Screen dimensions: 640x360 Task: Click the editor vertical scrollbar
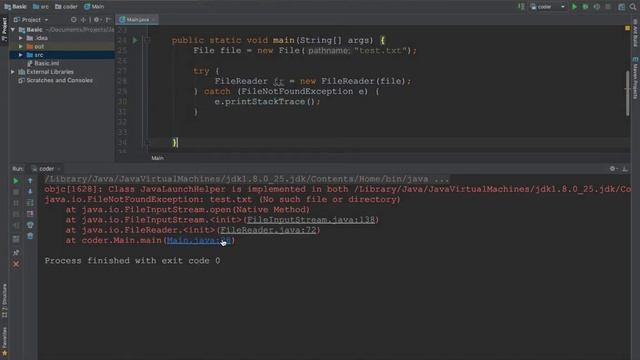(x=627, y=94)
